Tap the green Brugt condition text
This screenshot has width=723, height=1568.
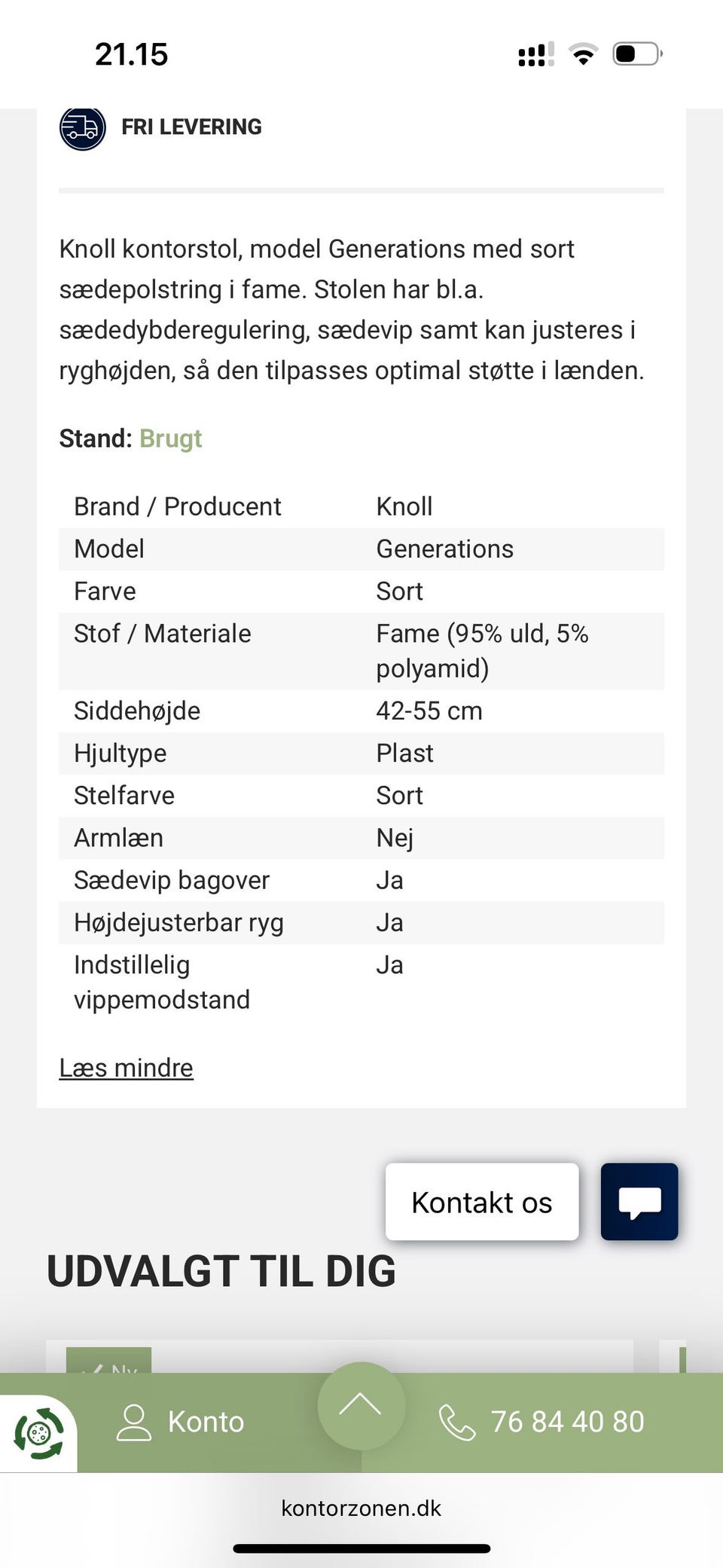[x=171, y=439]
